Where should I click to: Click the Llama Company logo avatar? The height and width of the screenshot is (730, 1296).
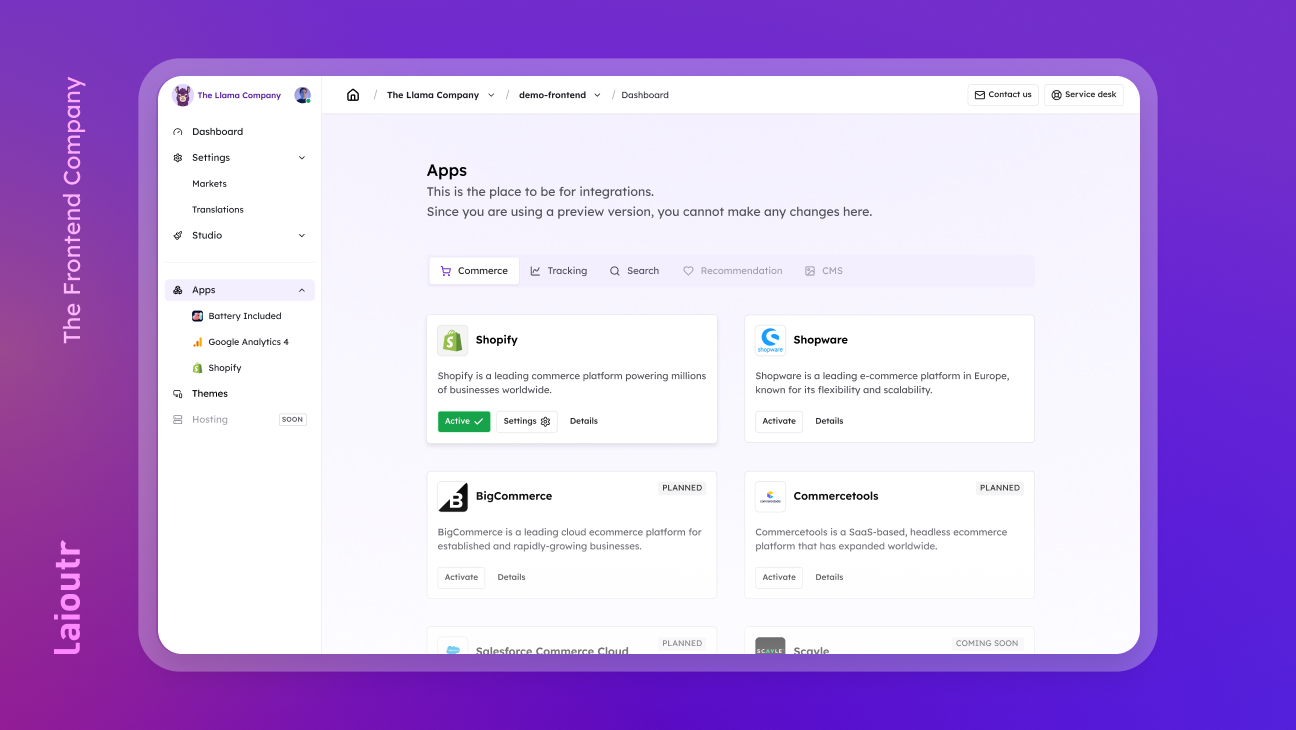182,96
